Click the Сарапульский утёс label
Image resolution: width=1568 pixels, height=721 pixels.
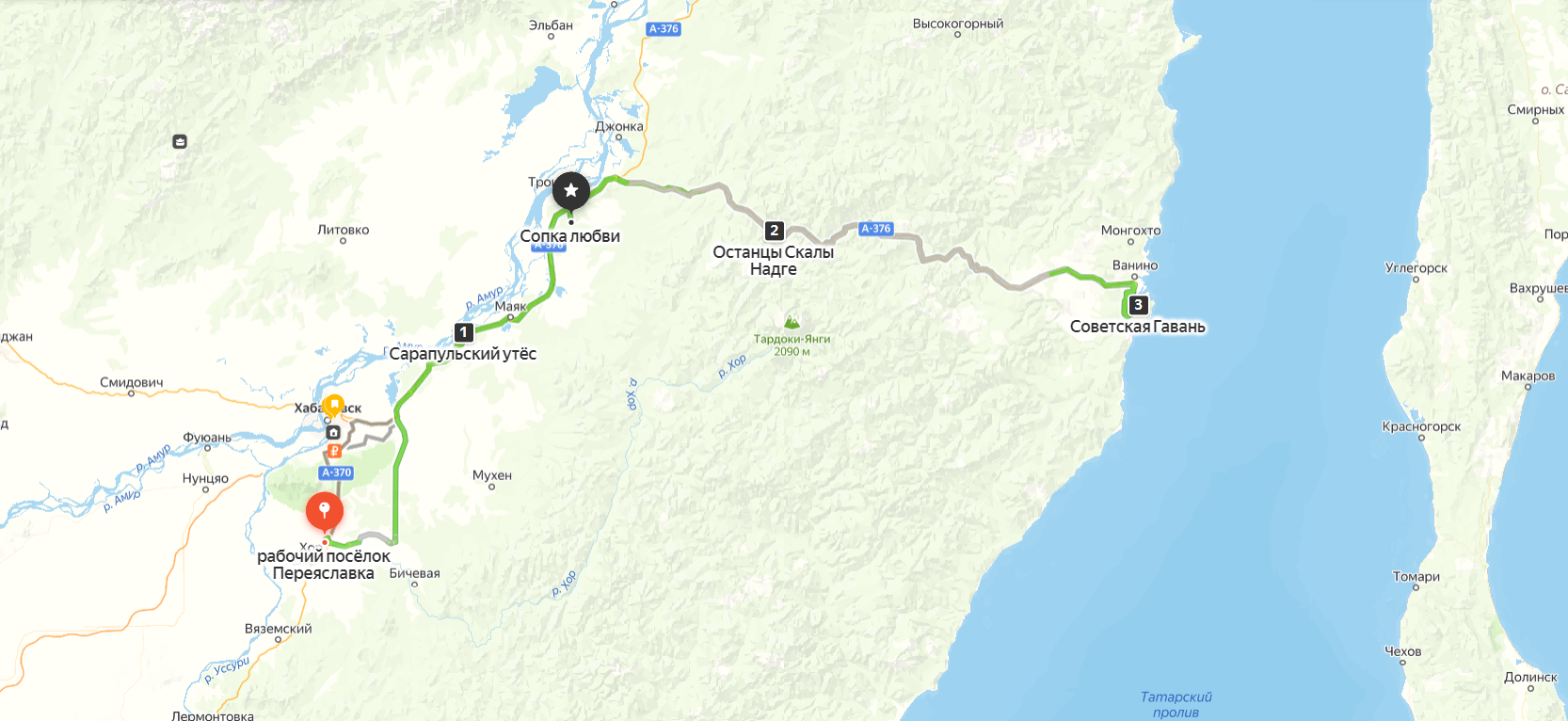pos(463,354)
